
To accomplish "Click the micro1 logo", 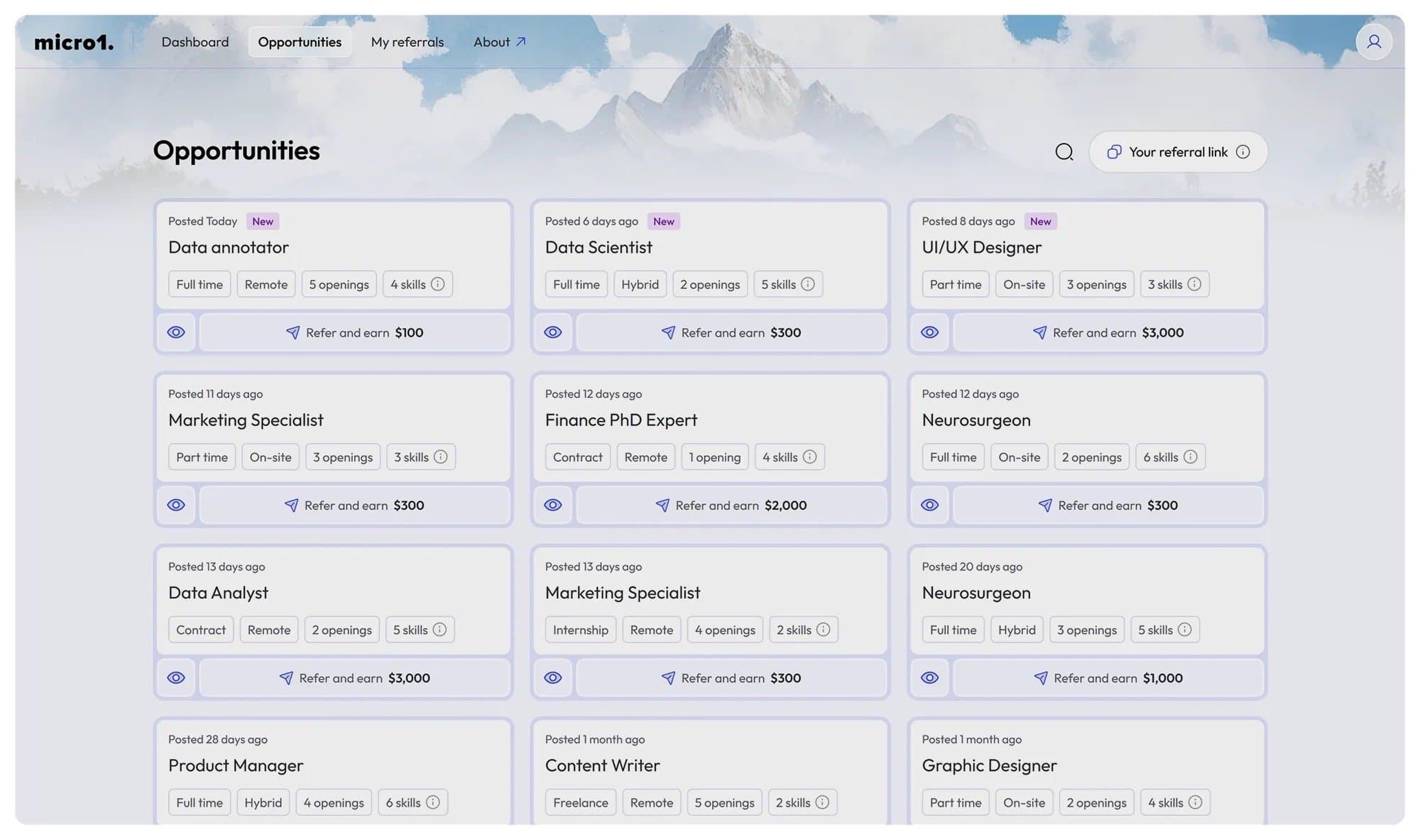I will tap(74, 43).
